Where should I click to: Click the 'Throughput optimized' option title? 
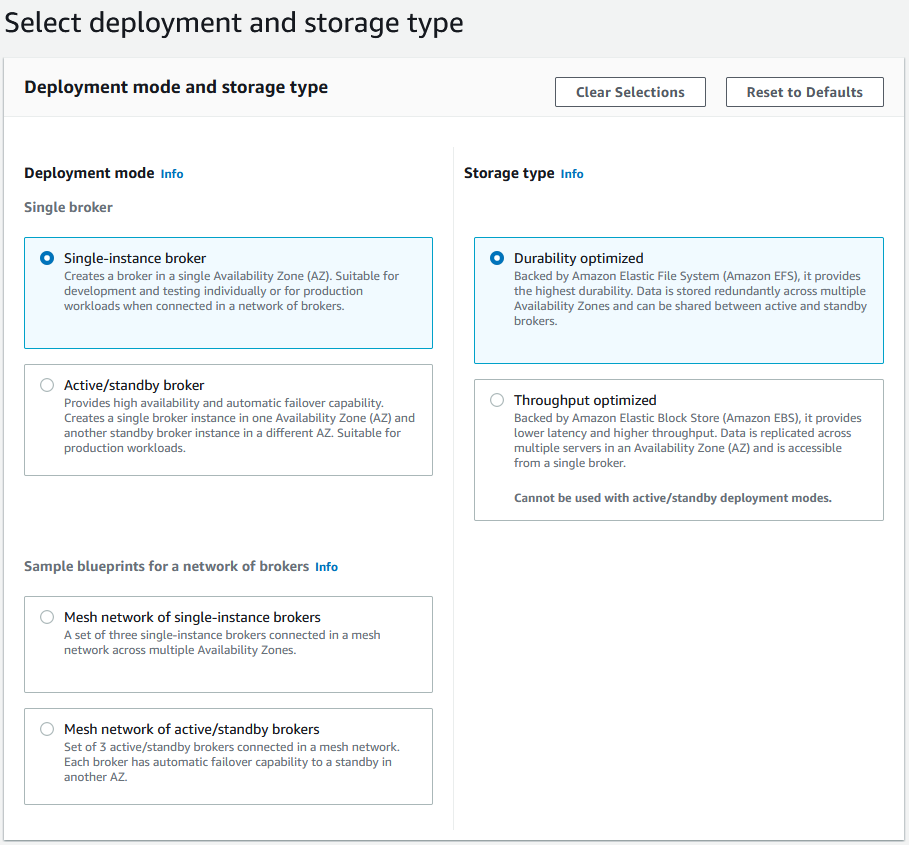tap(585, 400)
